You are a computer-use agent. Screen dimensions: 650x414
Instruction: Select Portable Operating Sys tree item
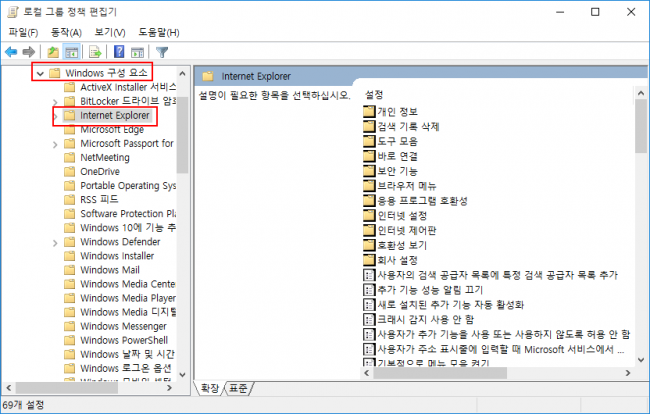120,186
